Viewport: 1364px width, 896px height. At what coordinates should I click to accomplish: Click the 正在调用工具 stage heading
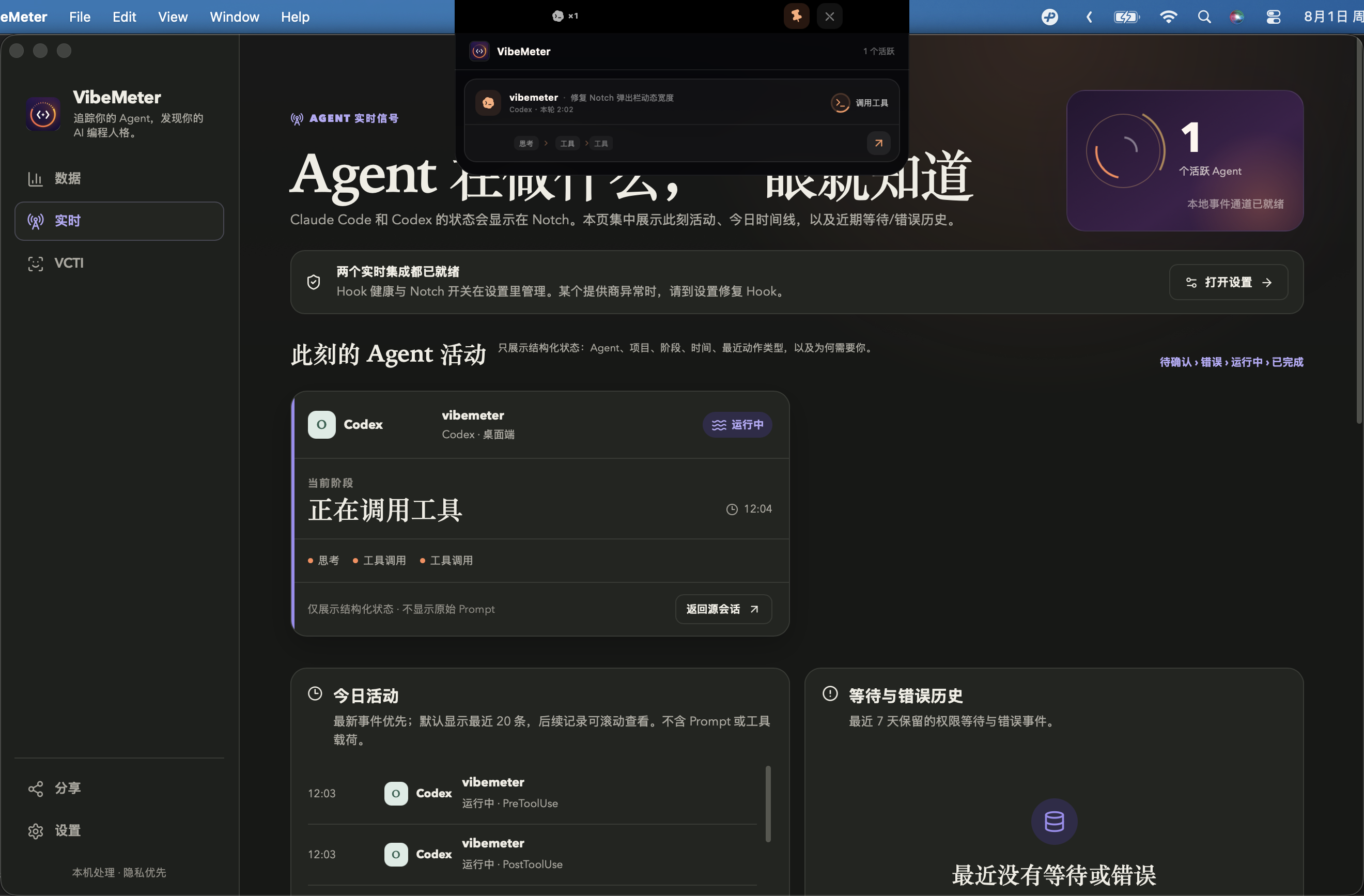pyautogui.click(x=385, y=509)
